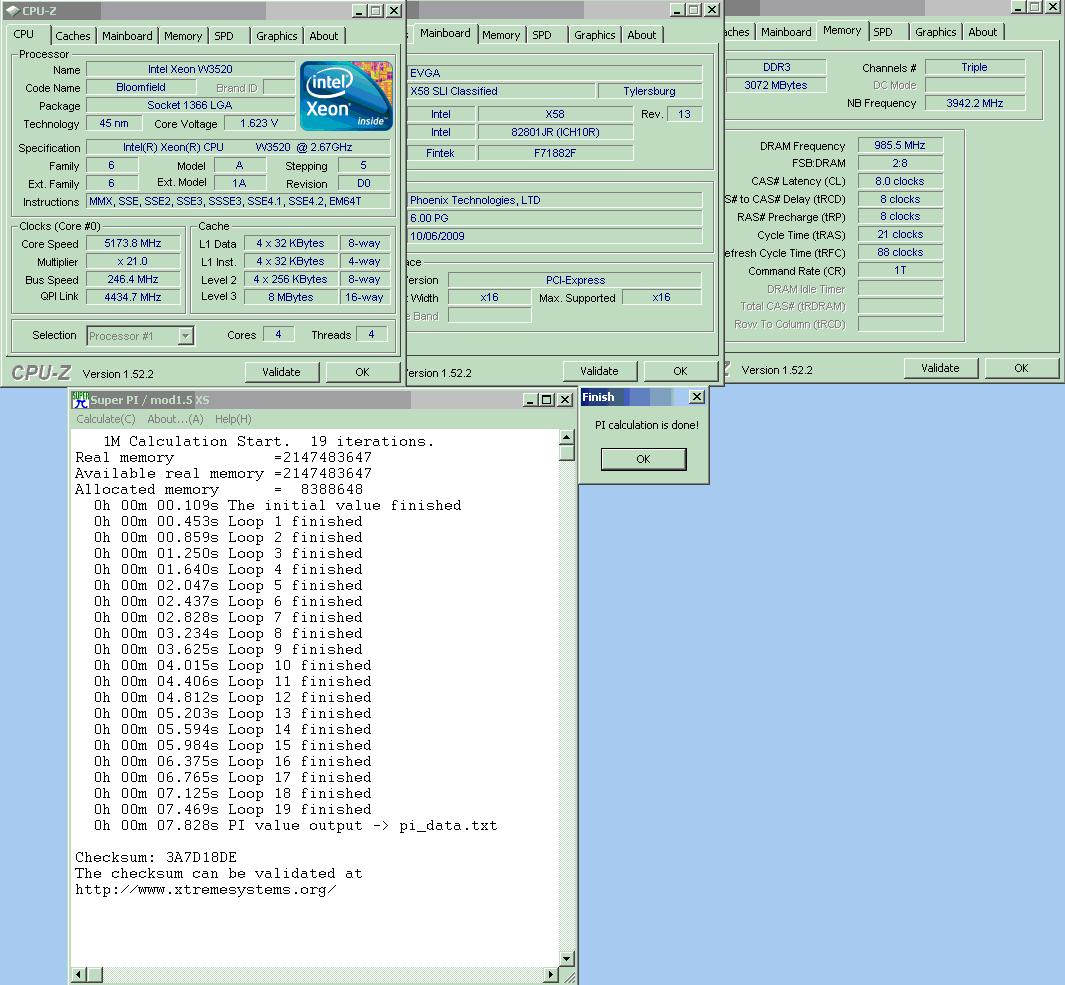1065x985 pixels.
Task: Open About tab in Memory CPU-Z window
Action: (x=982, y=32)
